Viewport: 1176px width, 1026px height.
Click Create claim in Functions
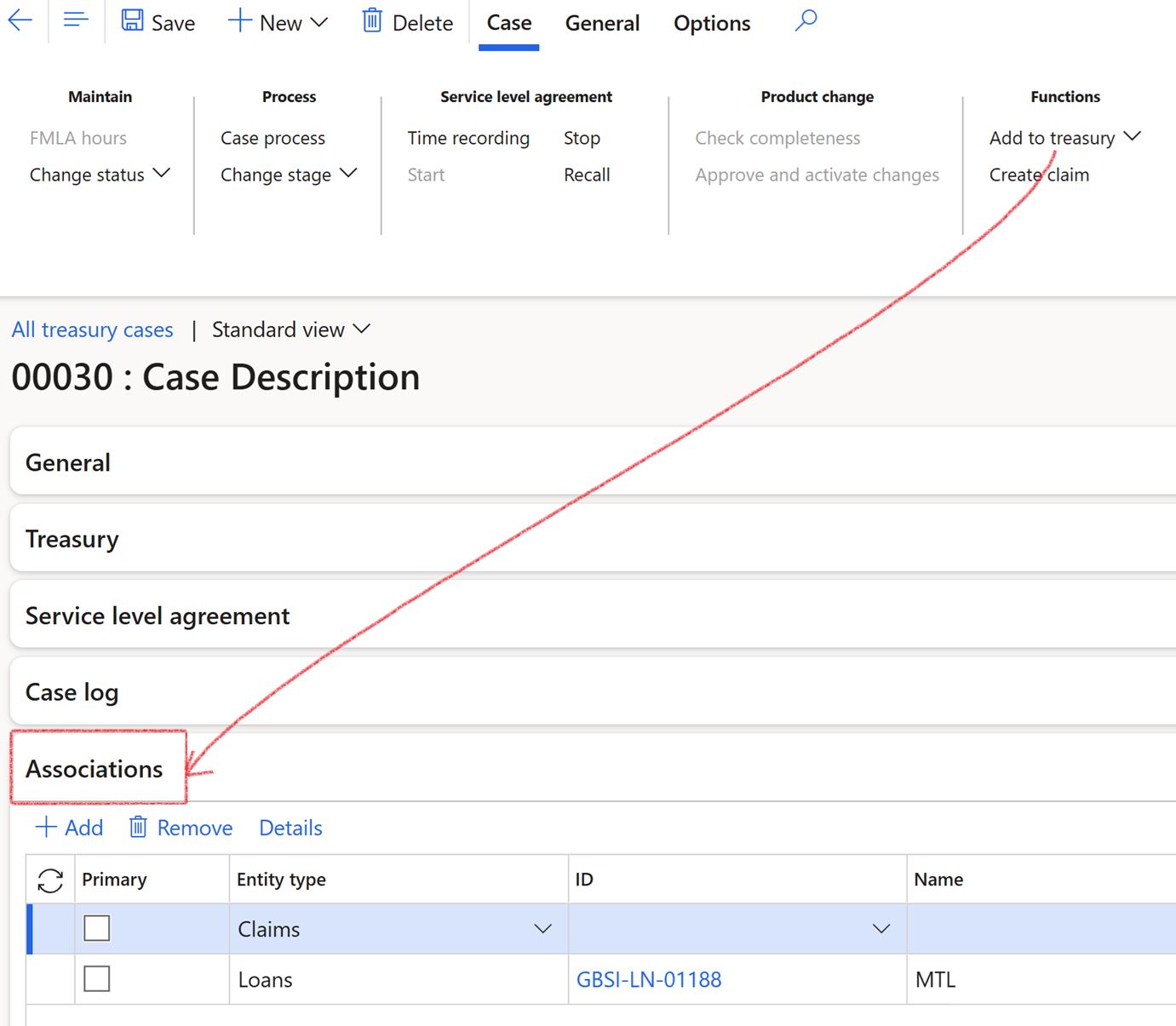(1039, 175)
